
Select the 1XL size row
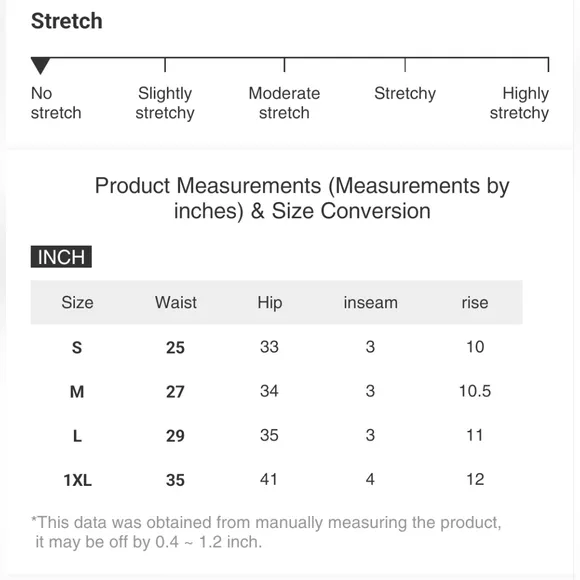point(277,480)
